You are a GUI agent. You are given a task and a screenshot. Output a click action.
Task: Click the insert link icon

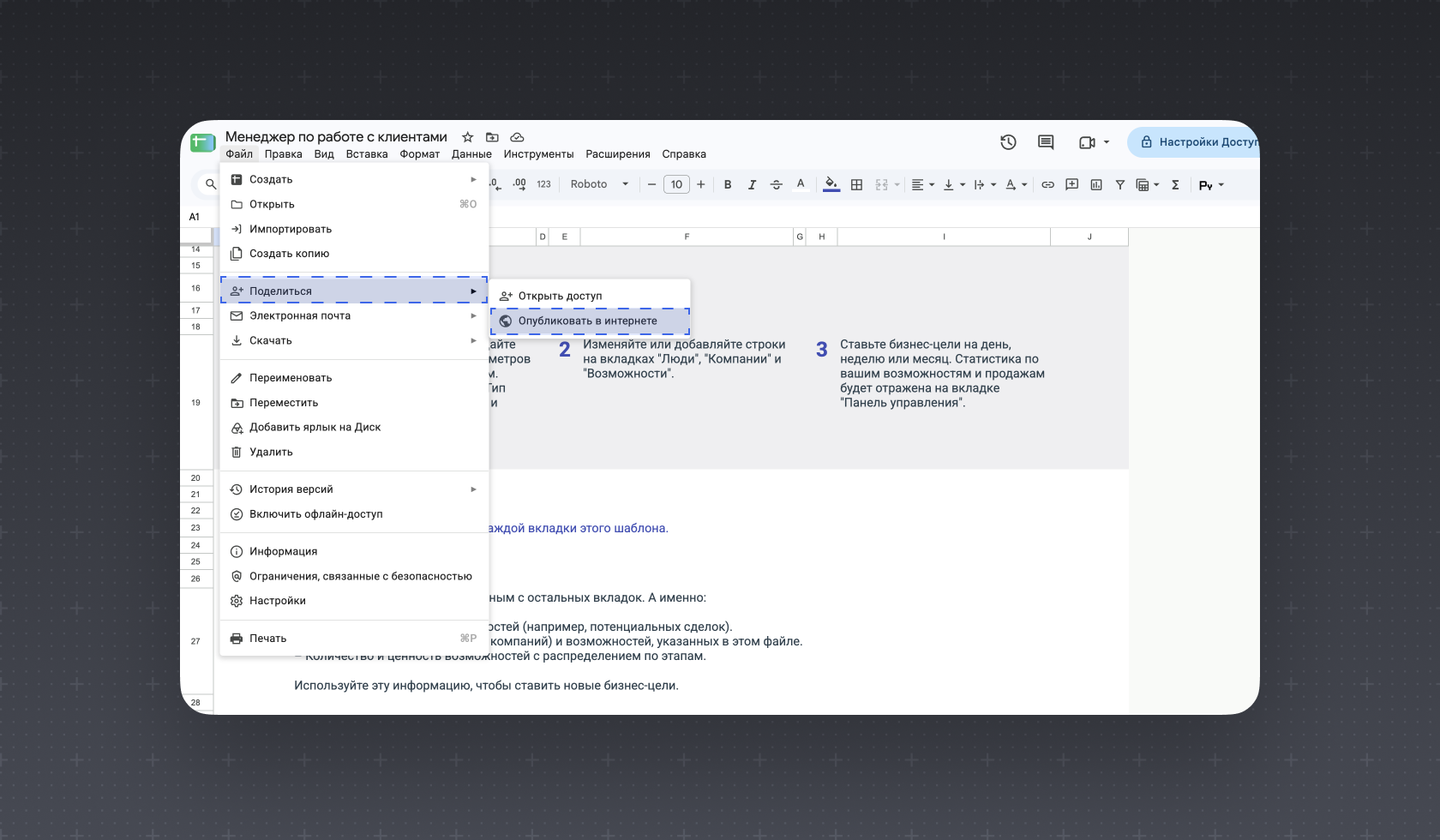pos(1047,184)
